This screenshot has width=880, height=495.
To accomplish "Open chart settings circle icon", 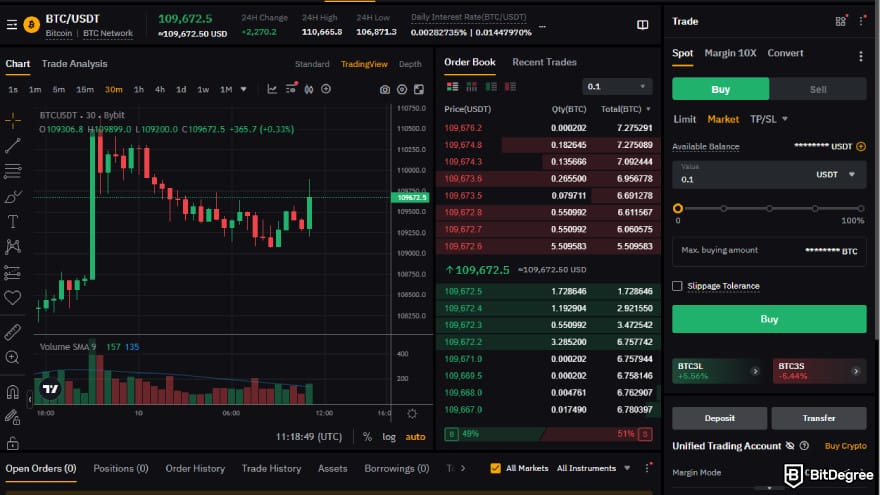I will click(x=402, y=90).
